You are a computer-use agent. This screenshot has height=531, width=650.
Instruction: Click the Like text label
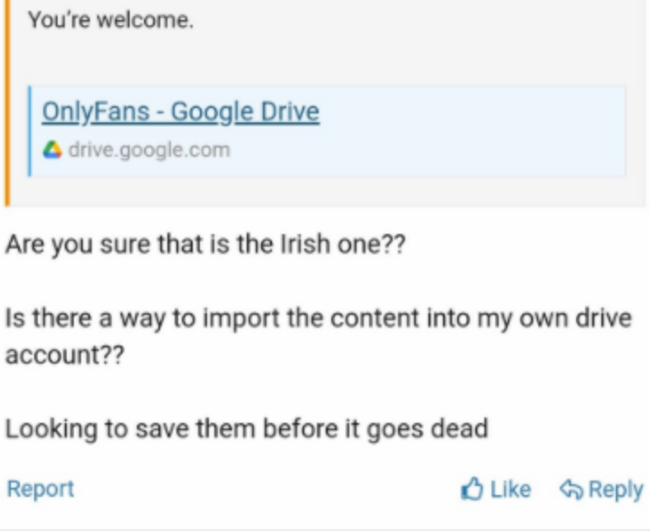coord(510,489)
